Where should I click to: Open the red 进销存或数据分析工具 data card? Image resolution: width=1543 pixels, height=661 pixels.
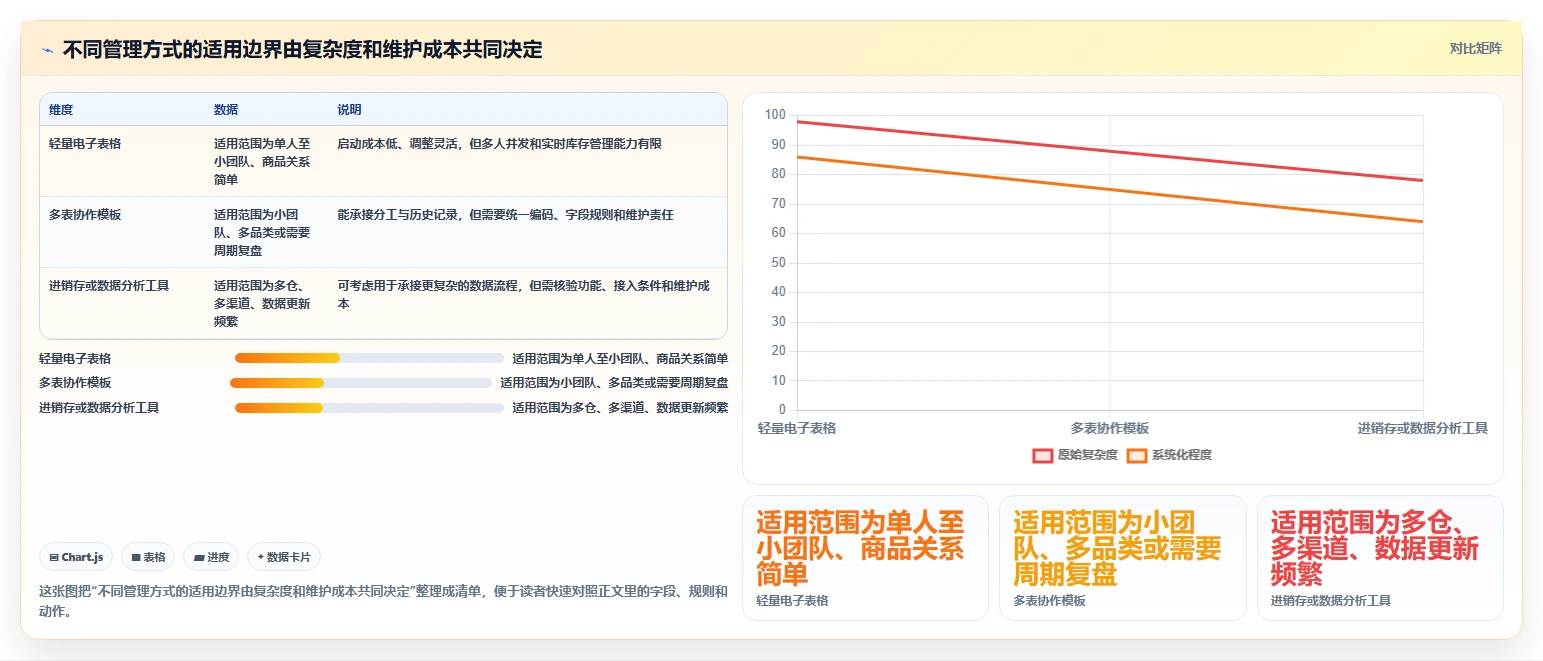(x=1380, y=558)
